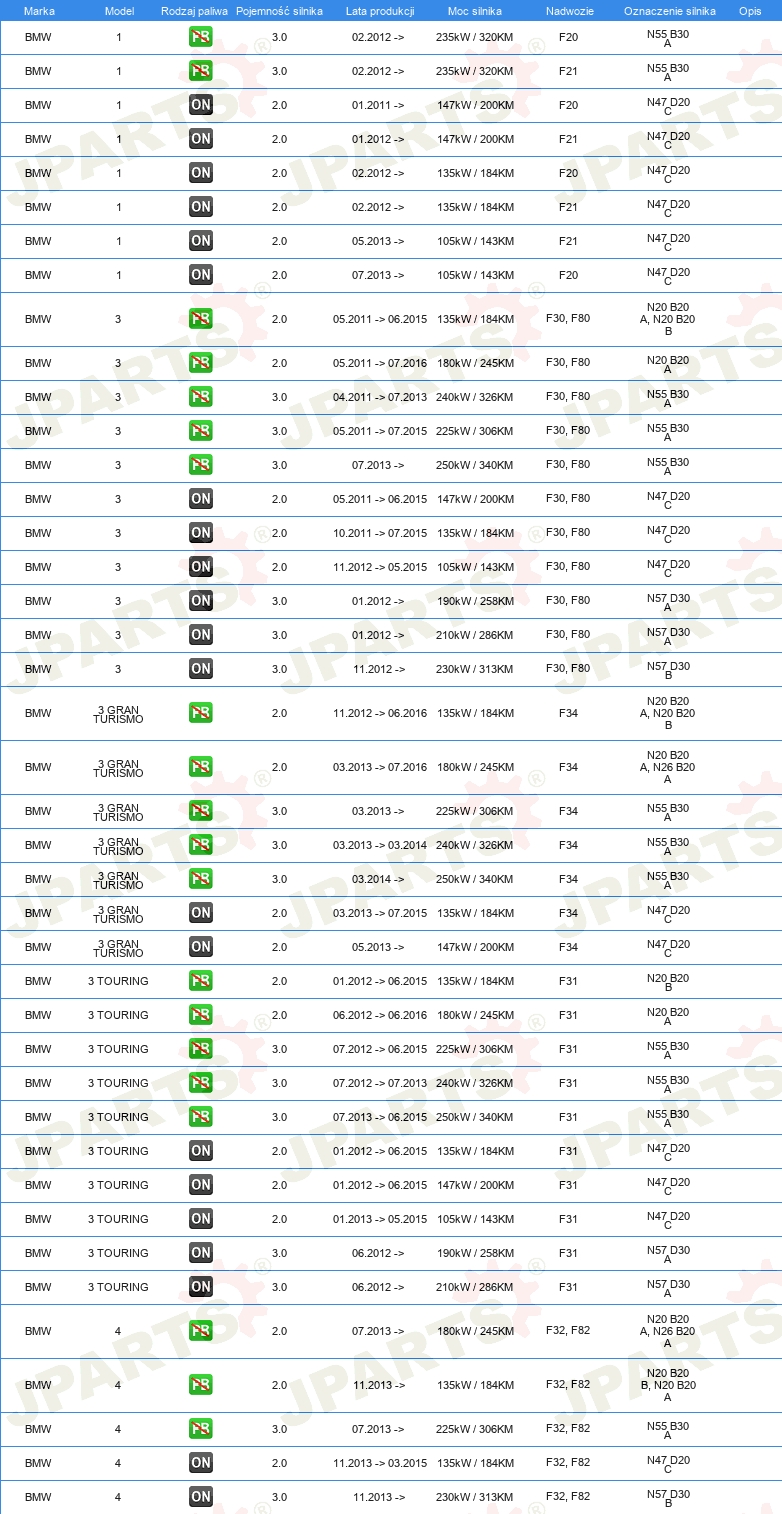This screenshot has height=1514, width=782.
Task: Click petrol icon in BMW 4 306KM row
Action: tap(201, 1429)
